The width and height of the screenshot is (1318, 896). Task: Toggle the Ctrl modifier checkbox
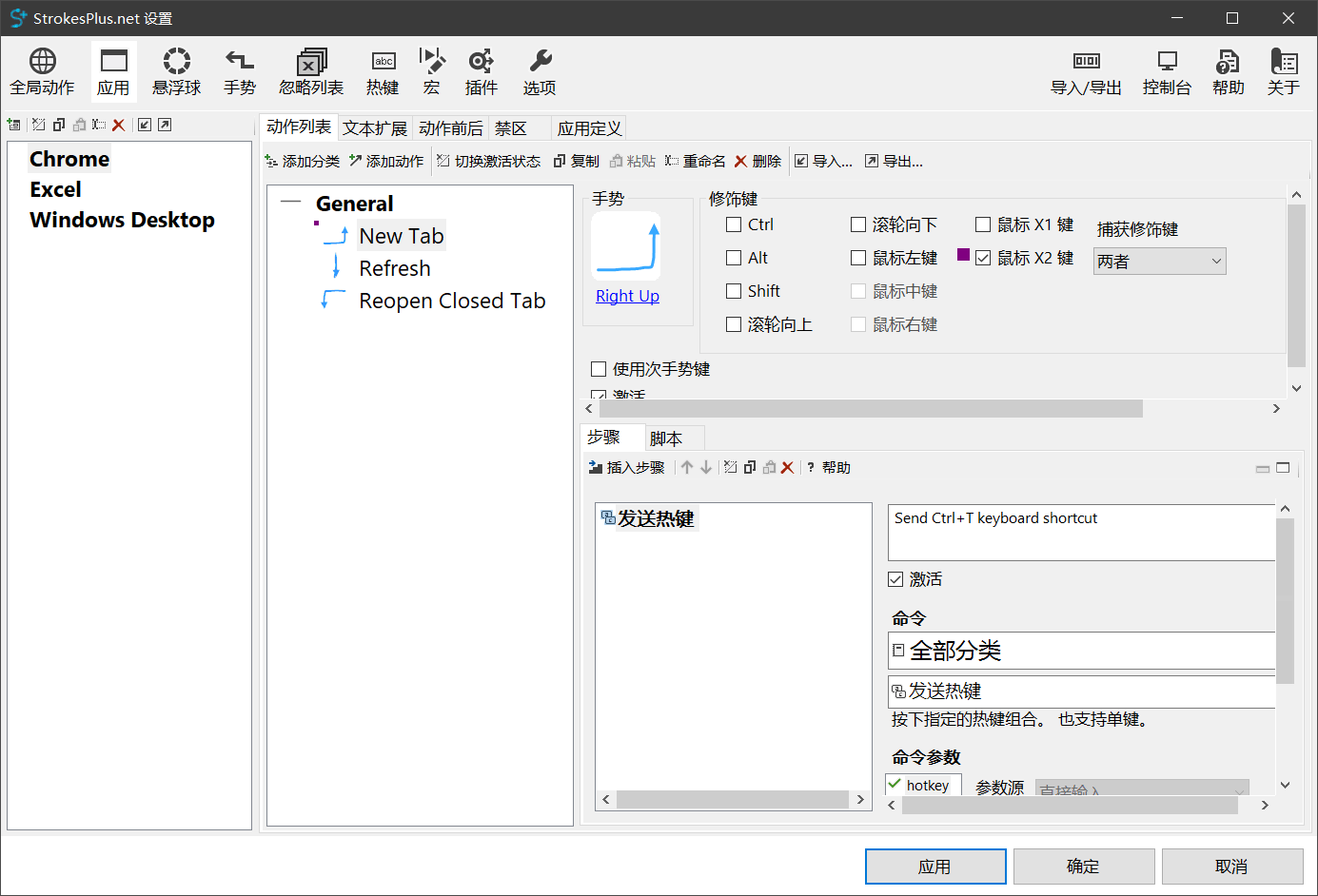734,224
